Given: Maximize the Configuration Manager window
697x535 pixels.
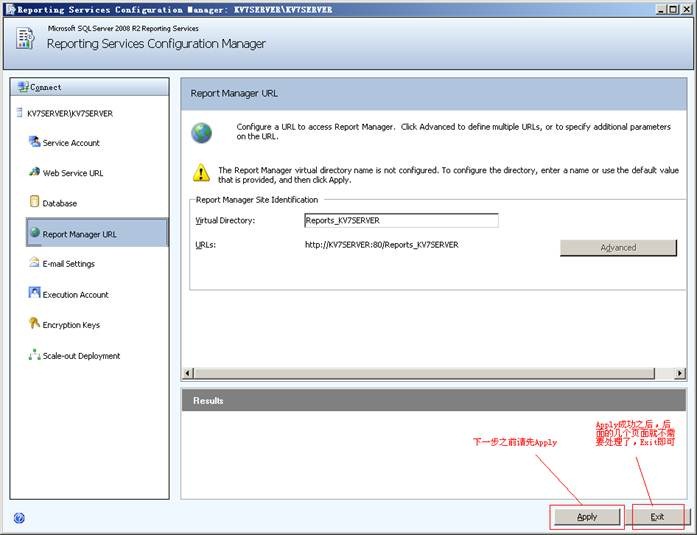Looking at the screenshot, I should point(673,9).
